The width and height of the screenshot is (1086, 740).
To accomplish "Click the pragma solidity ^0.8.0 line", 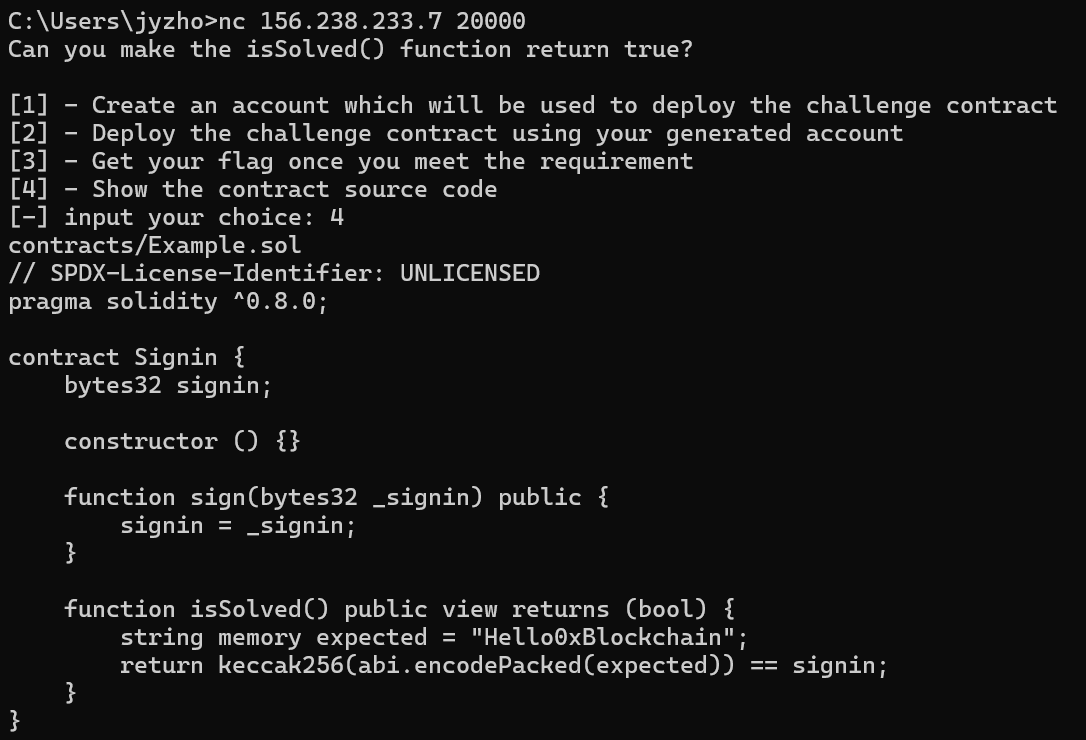I will click(x=168, y=301).
